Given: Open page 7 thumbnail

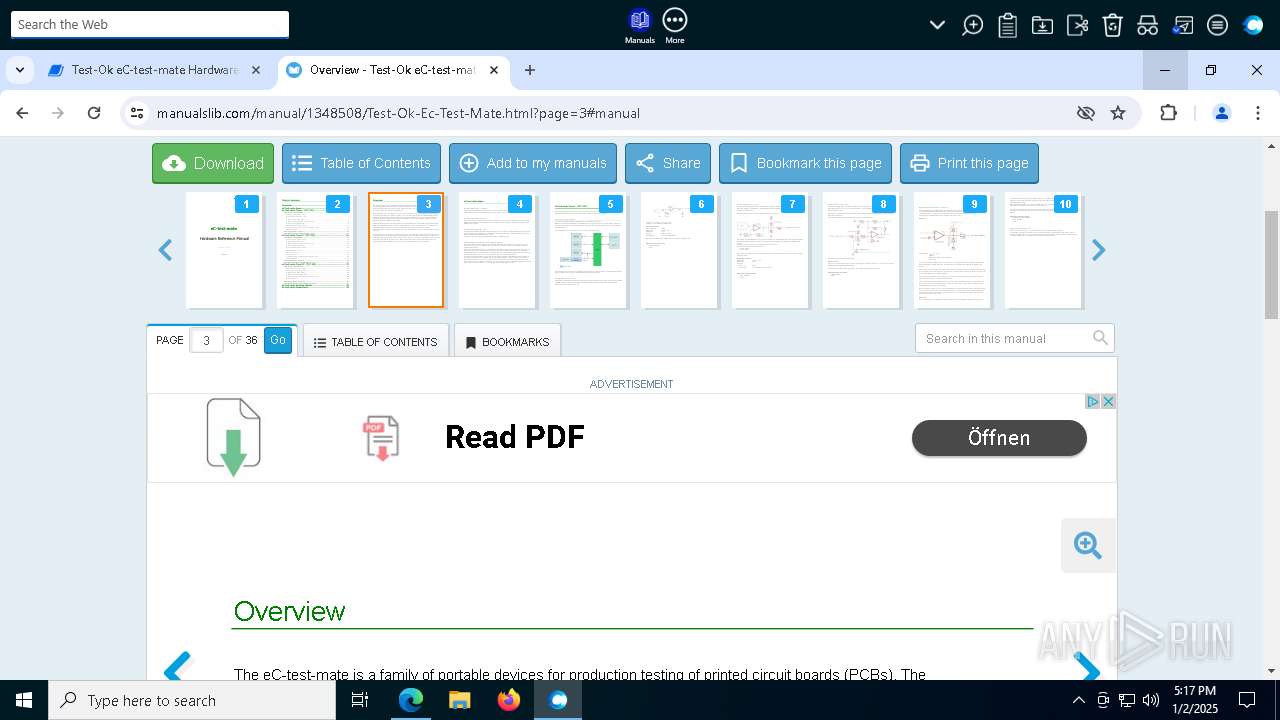Looking at the screenshot, I should tap(770, 250).
